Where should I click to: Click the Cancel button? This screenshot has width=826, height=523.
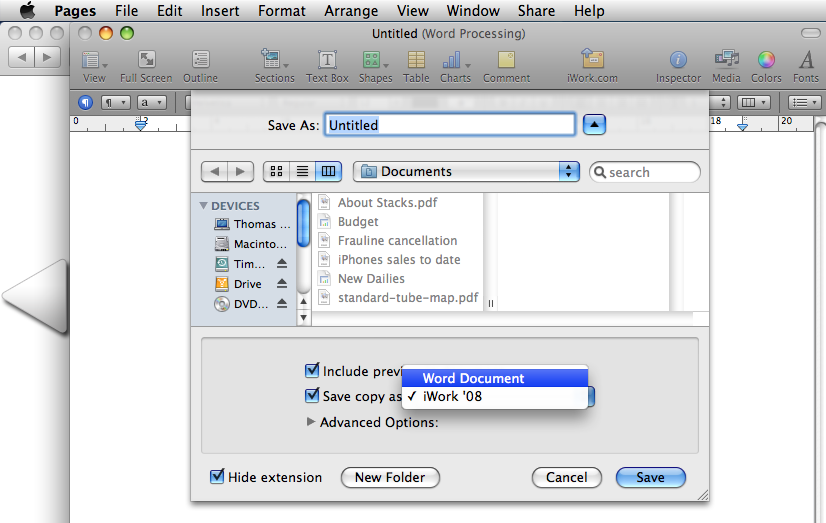click(x=566, y=477)
